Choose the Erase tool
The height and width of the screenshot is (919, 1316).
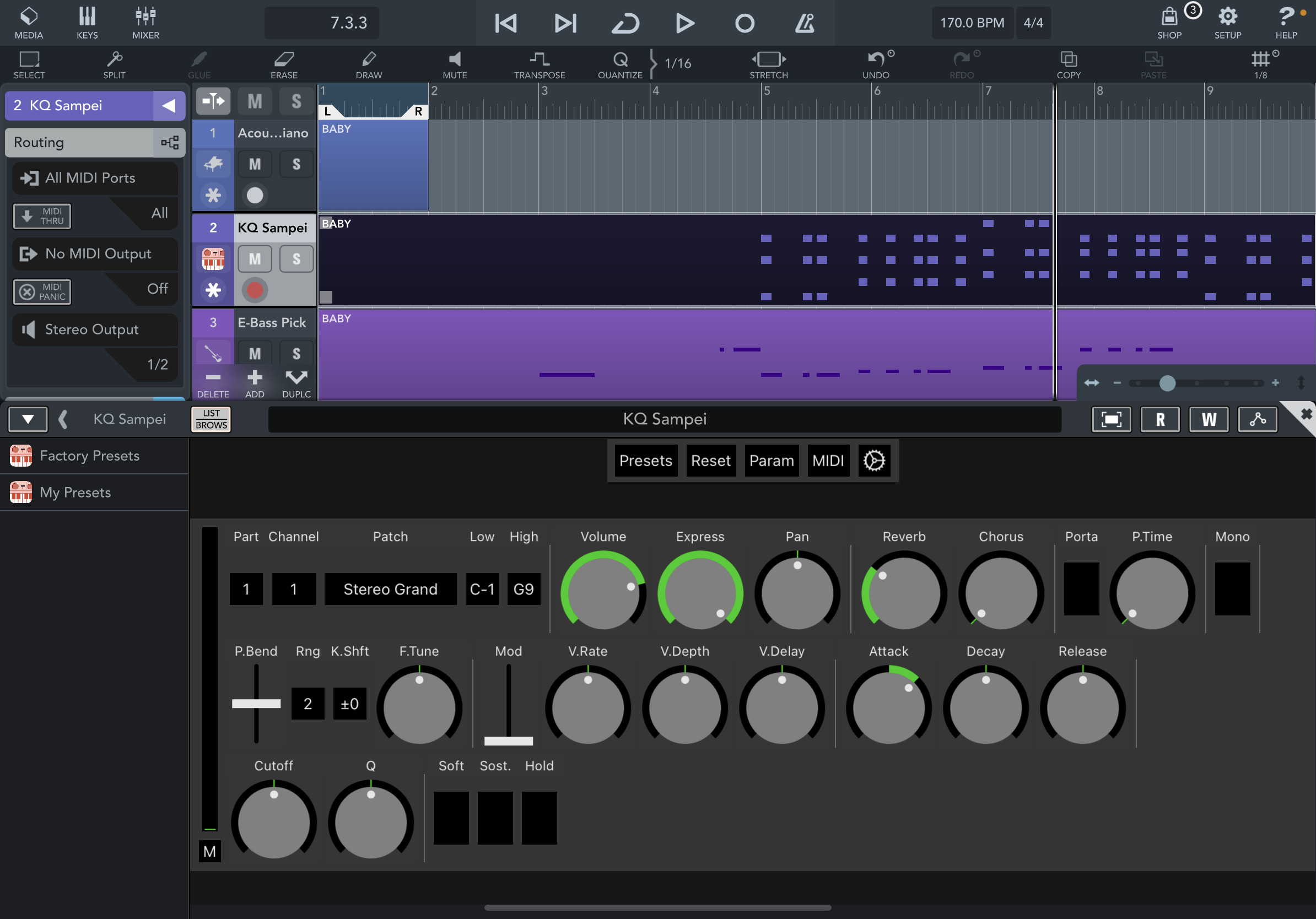pos(284,65)
